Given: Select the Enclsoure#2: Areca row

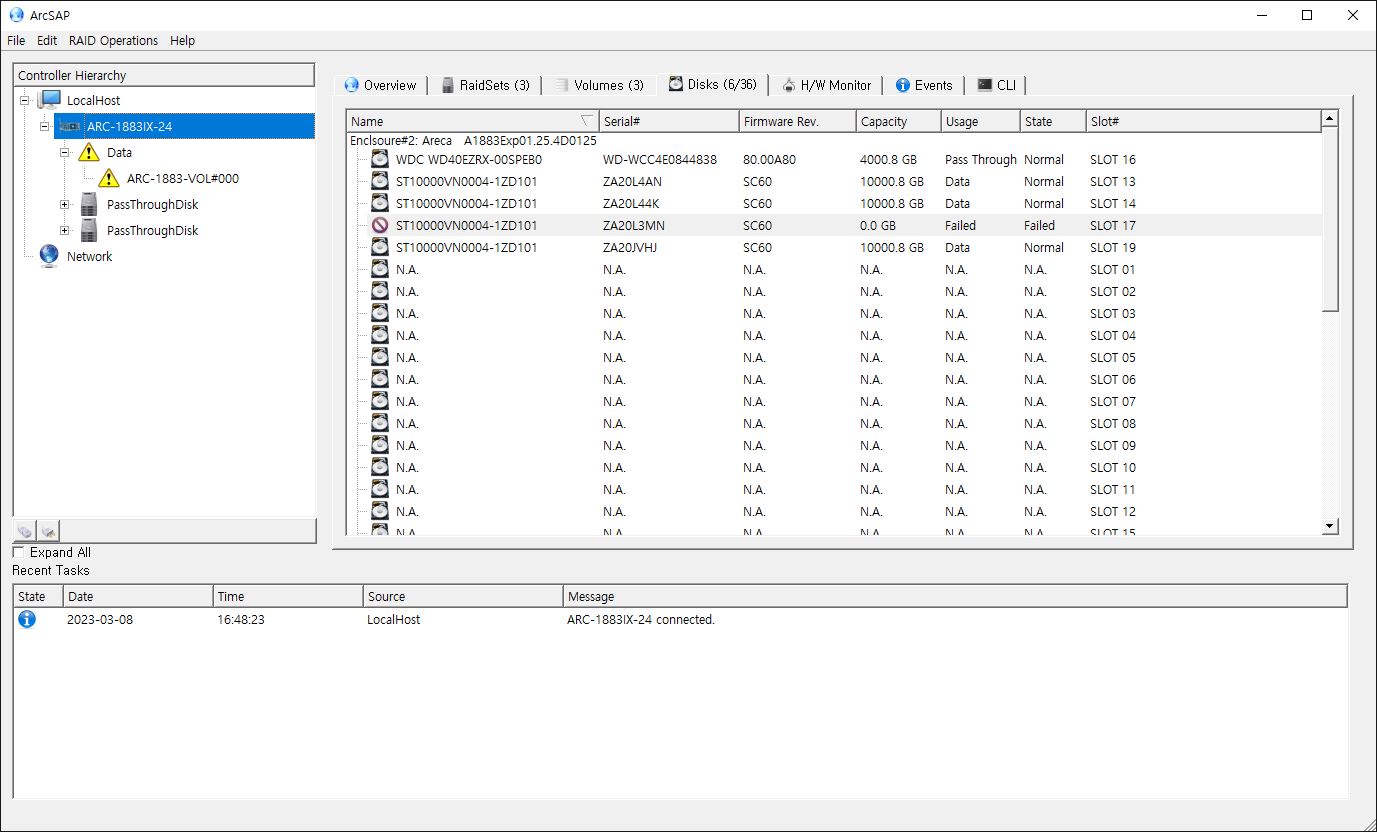Looking at the screenshot, I should point(473,140).
